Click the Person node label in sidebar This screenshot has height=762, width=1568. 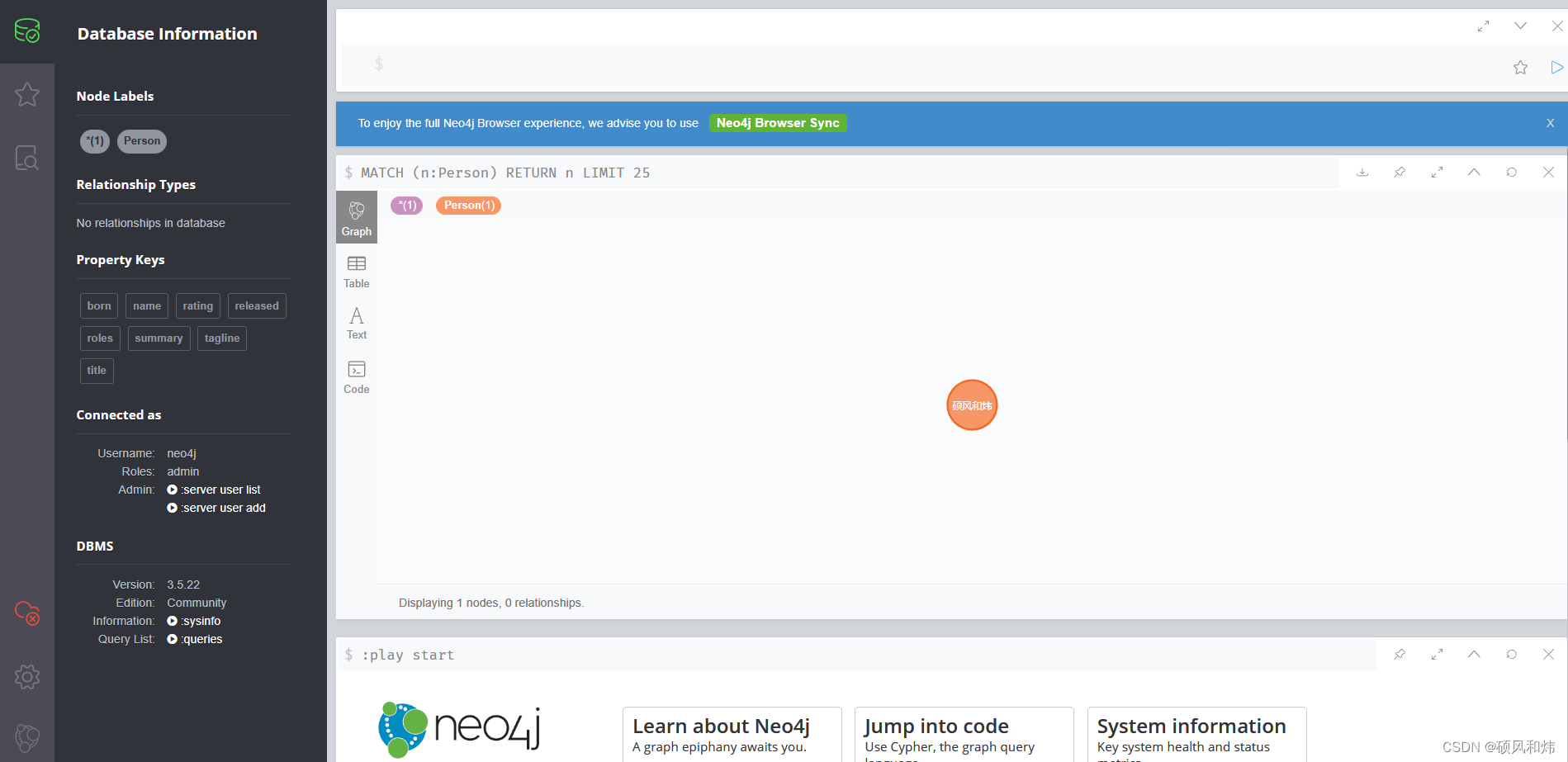[x=142, y=141]
